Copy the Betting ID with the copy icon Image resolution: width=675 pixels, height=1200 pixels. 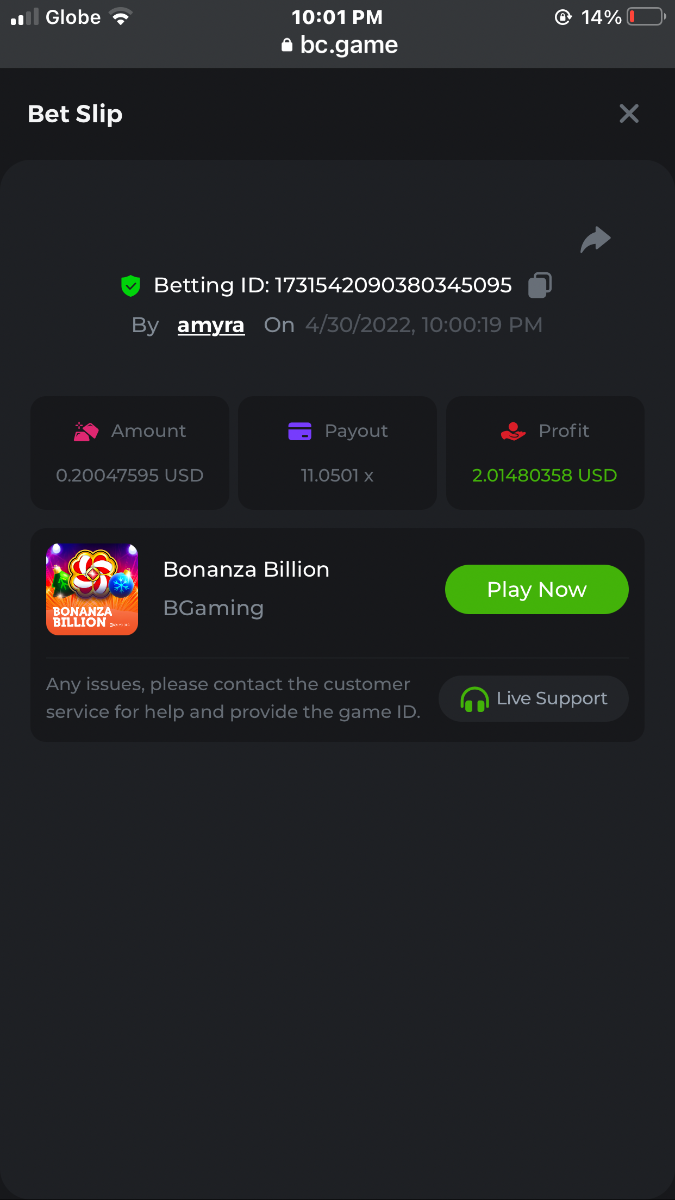point(539,285)
